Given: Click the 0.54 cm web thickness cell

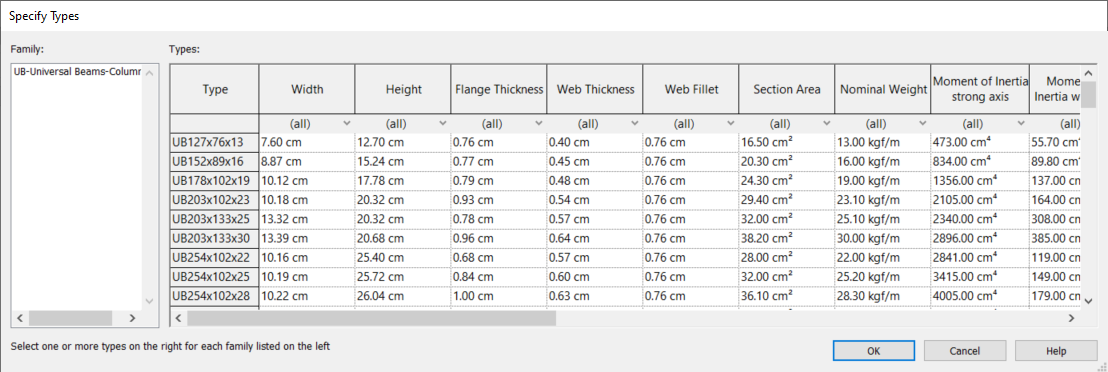Looking at the screenshot, I should tap(595, 199).
